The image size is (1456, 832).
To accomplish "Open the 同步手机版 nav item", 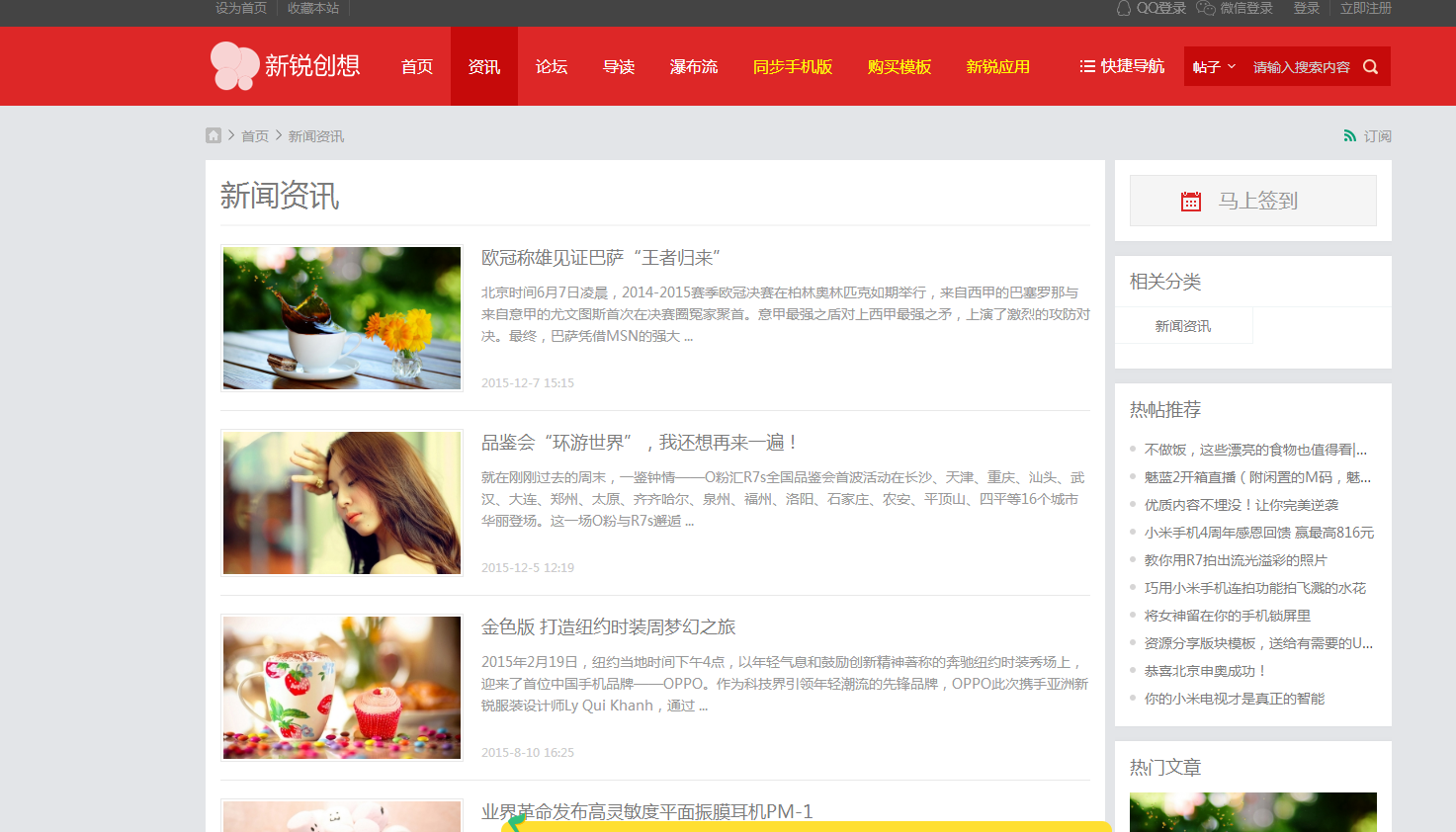I will 793,66.
